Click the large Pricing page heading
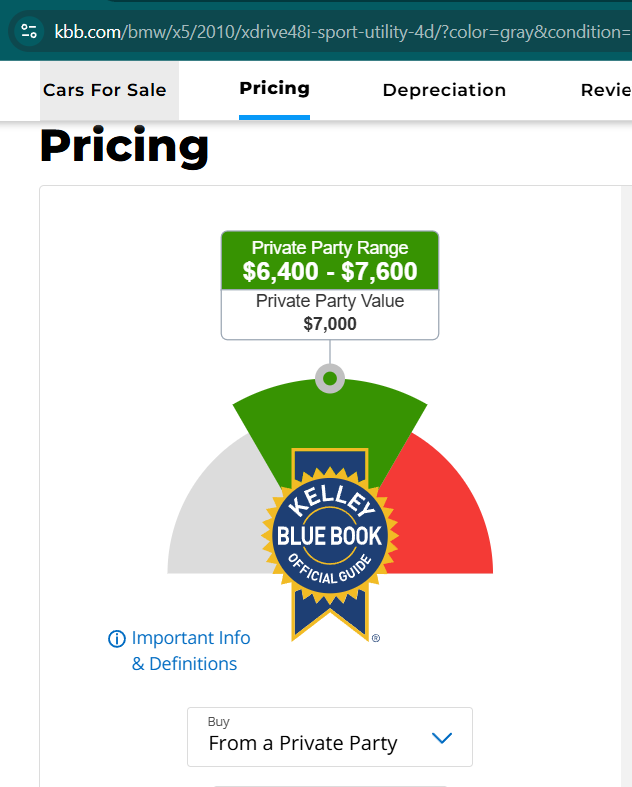632x787 pixels. tap(124, 147)
